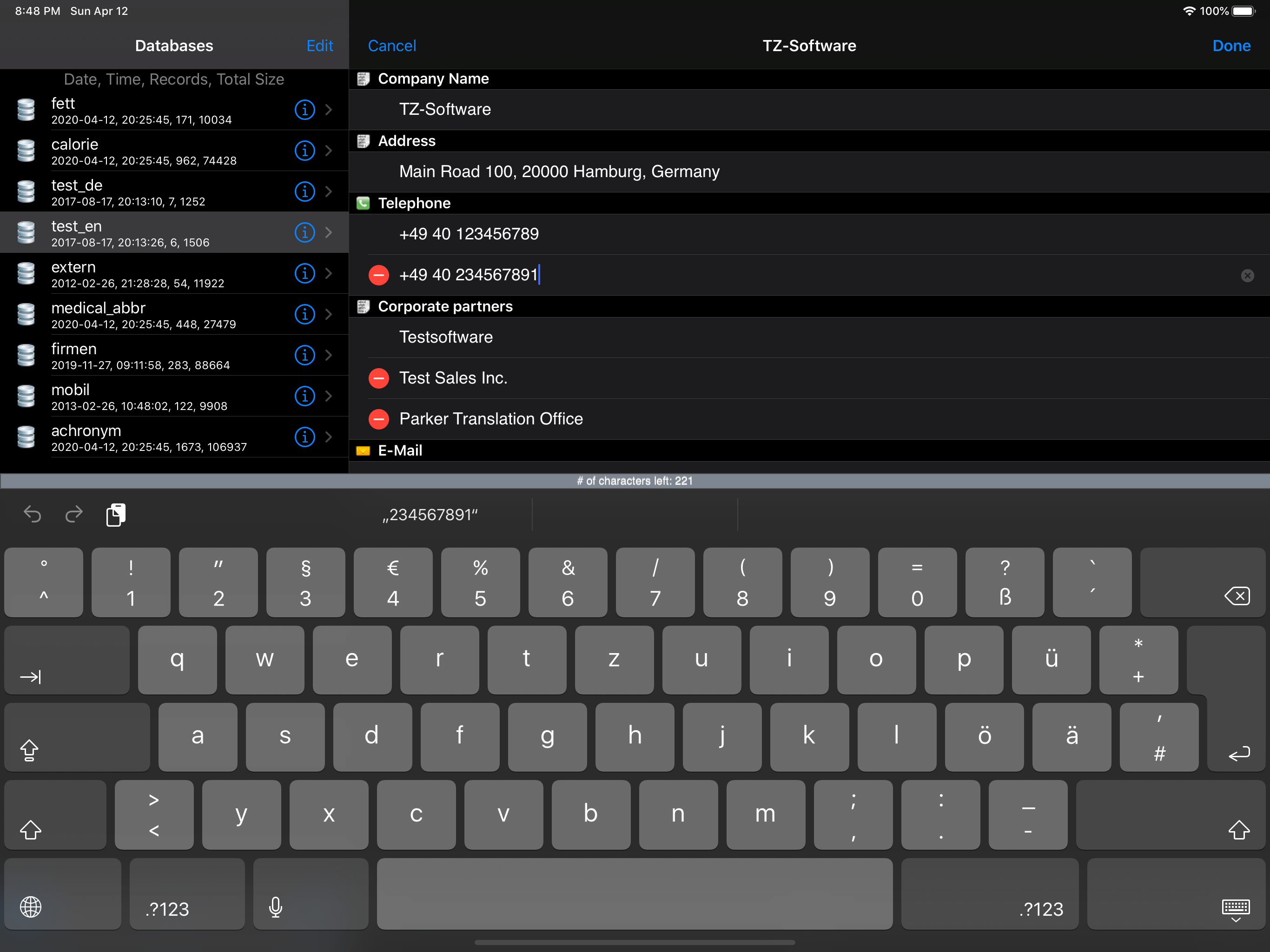Expand the mobil database row chevron
Screen dimensions: 1270x952
tap(328, 396)
